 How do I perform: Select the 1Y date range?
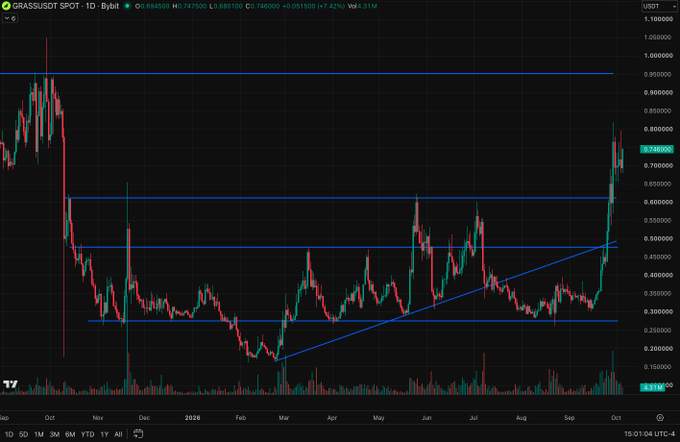point(105,434)
